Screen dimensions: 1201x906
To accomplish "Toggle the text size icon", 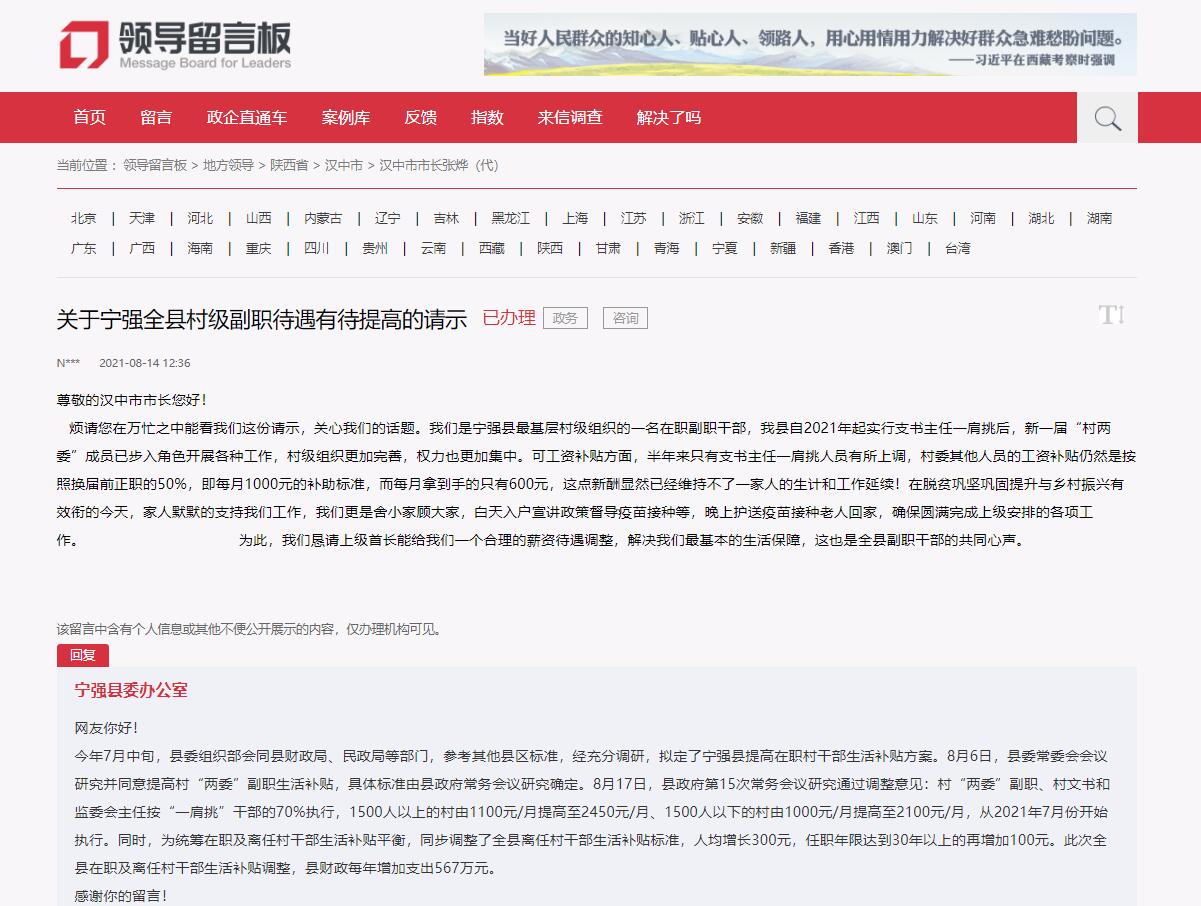I will click(x=1111, y=316).
